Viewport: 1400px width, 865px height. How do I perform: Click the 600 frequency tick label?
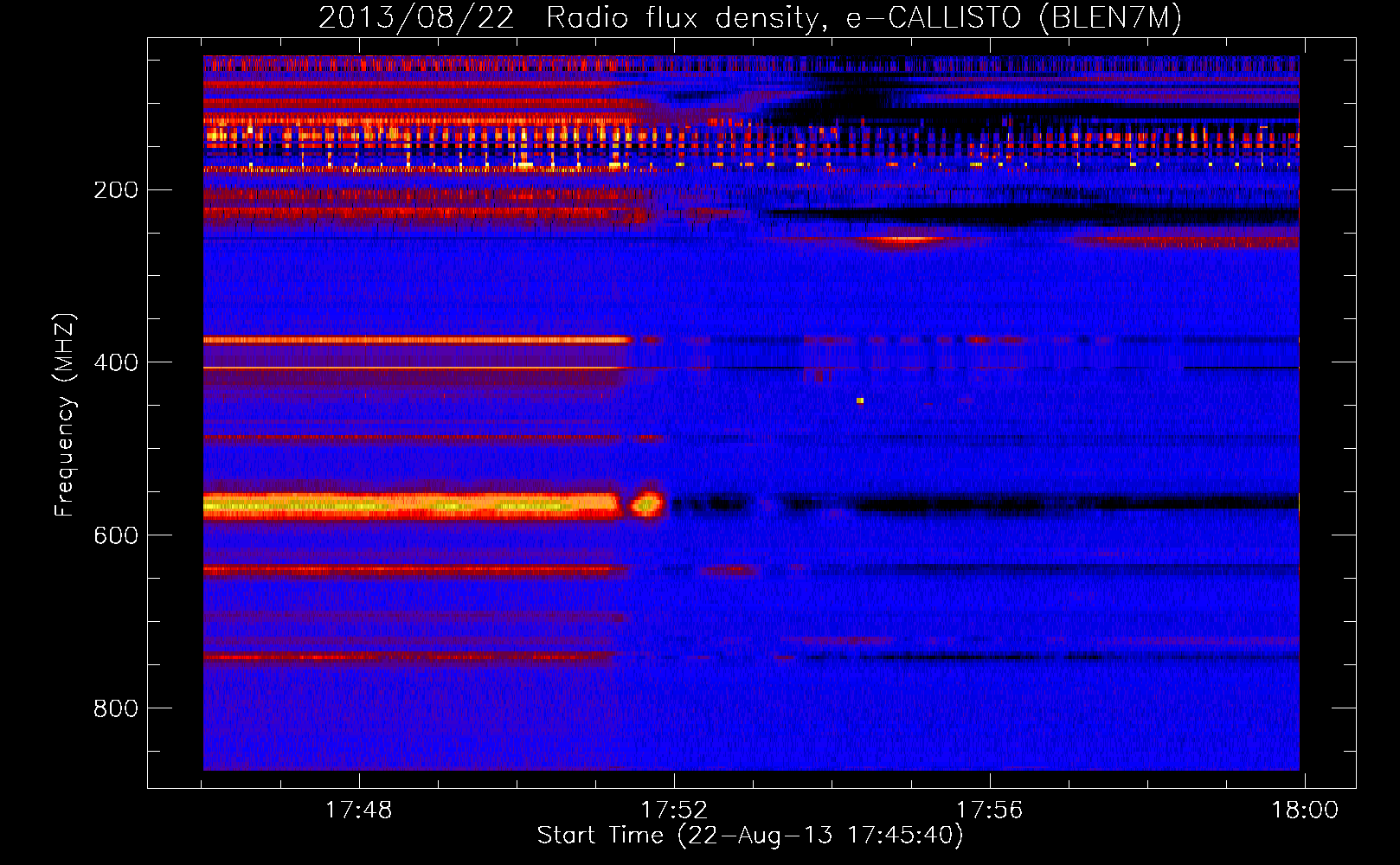(116, 535)
